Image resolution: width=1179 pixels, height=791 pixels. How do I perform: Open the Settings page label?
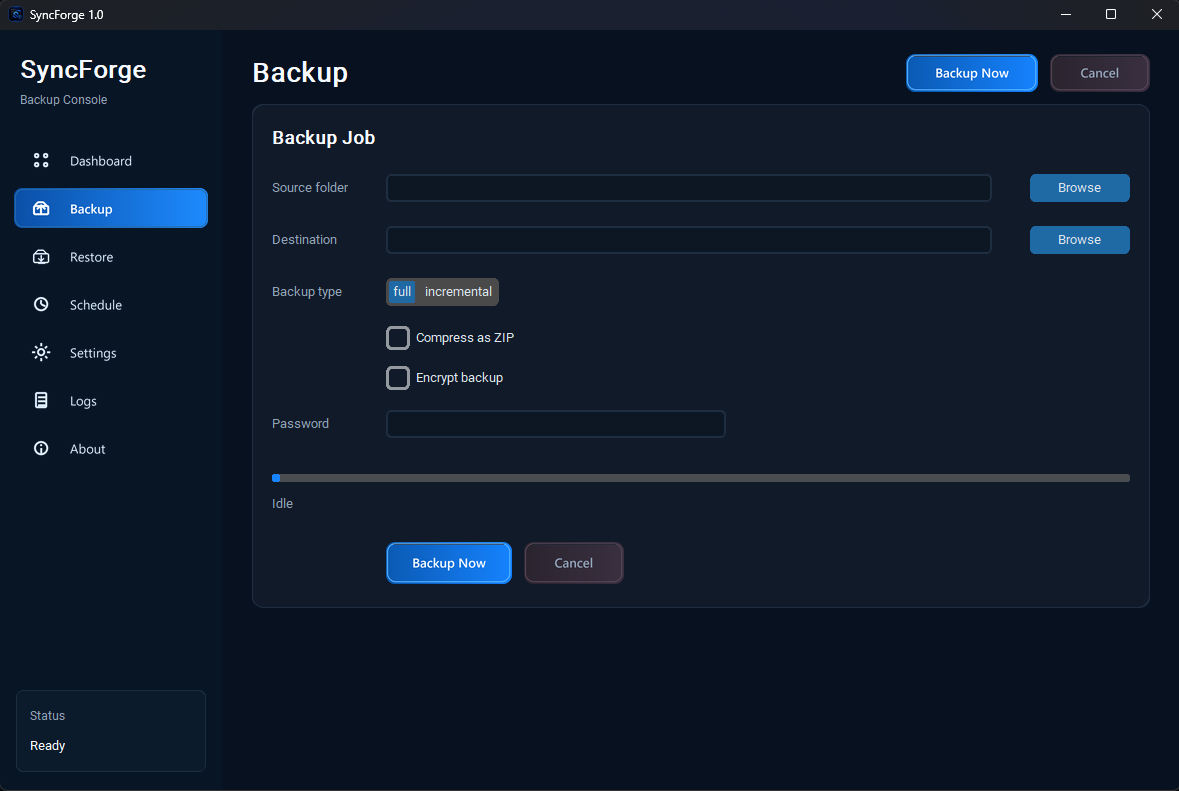93,353
